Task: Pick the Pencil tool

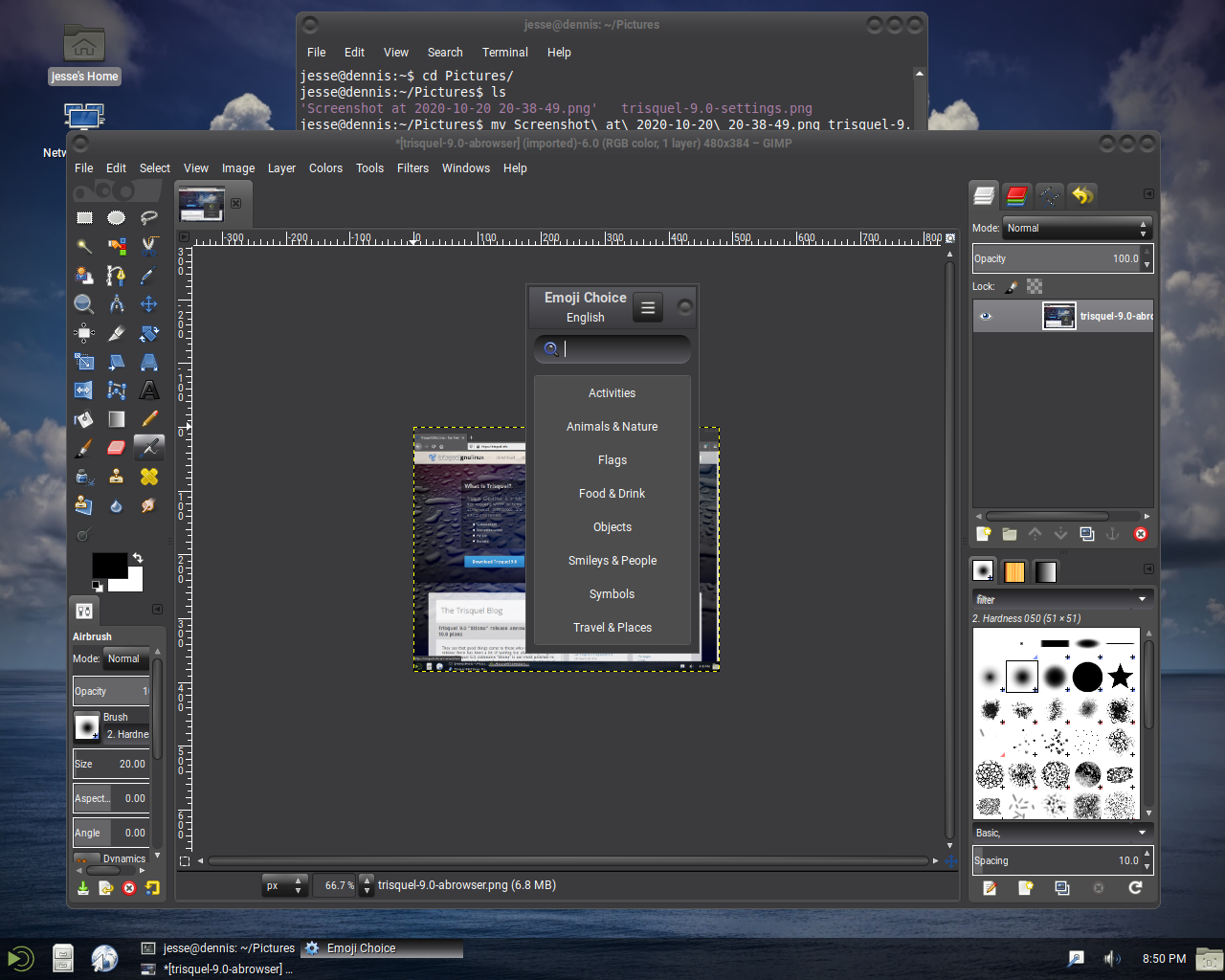Action: click(148, 419)
